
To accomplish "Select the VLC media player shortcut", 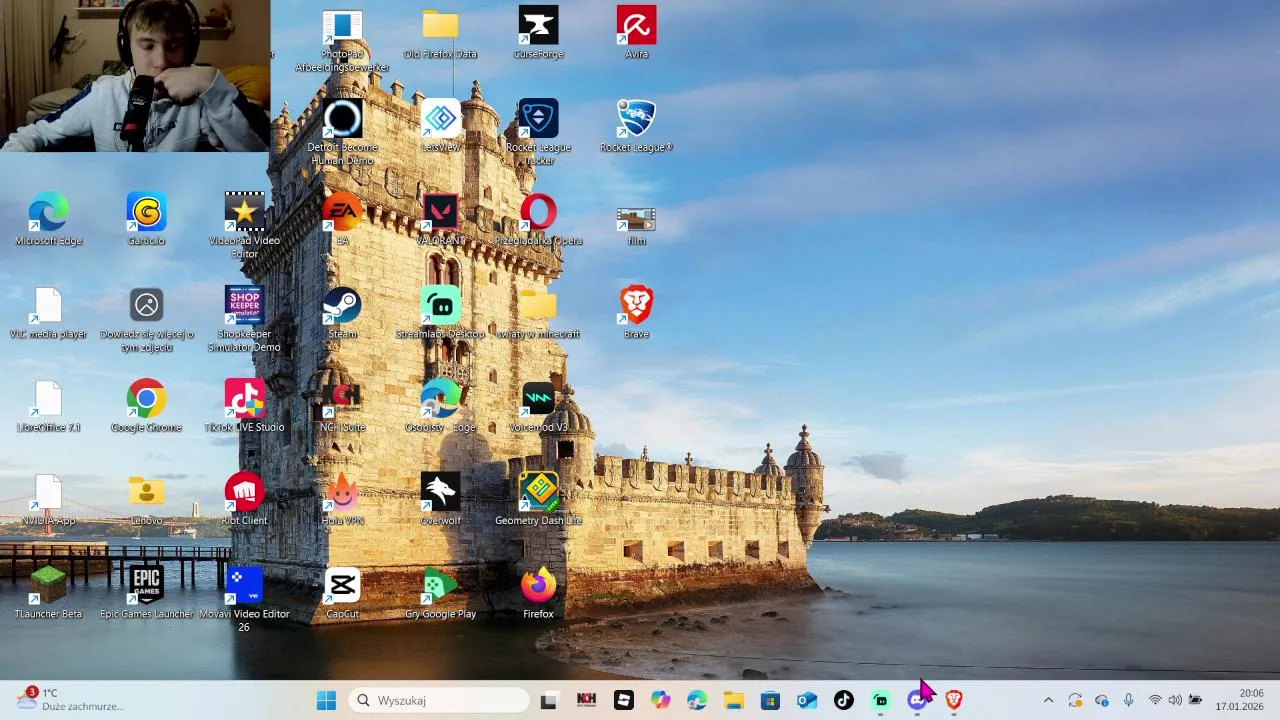I will click(x=48, y=313).
